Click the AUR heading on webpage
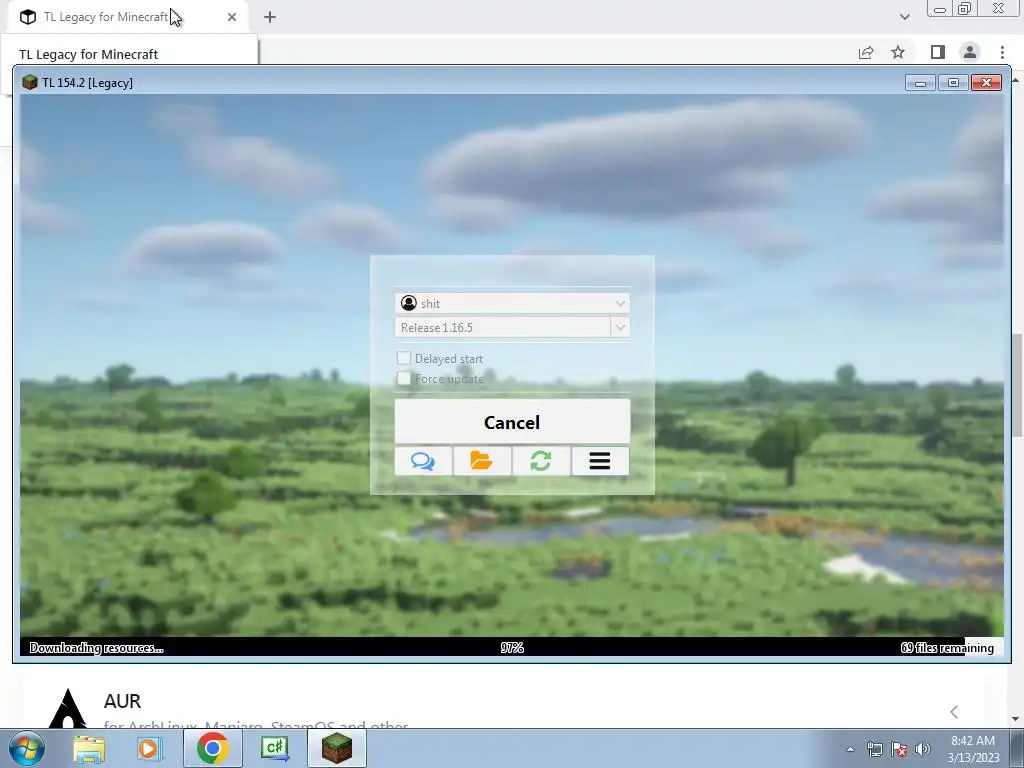The height and width of the screenshot is (768, 1024). pyautogui.click(x=122, y=701)
